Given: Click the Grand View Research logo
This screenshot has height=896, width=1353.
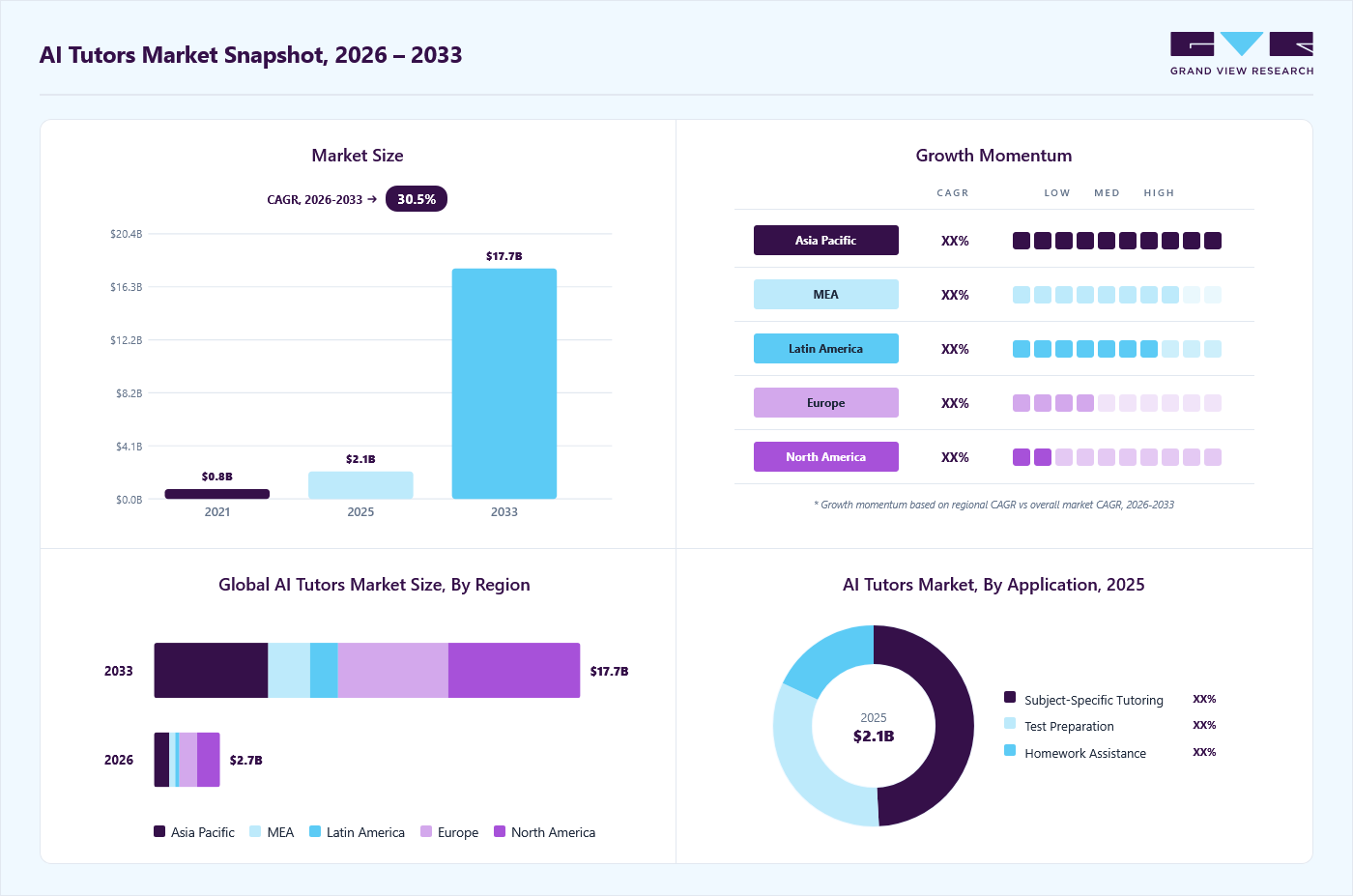Looking at the screenshot, I should pos(1242,54).
